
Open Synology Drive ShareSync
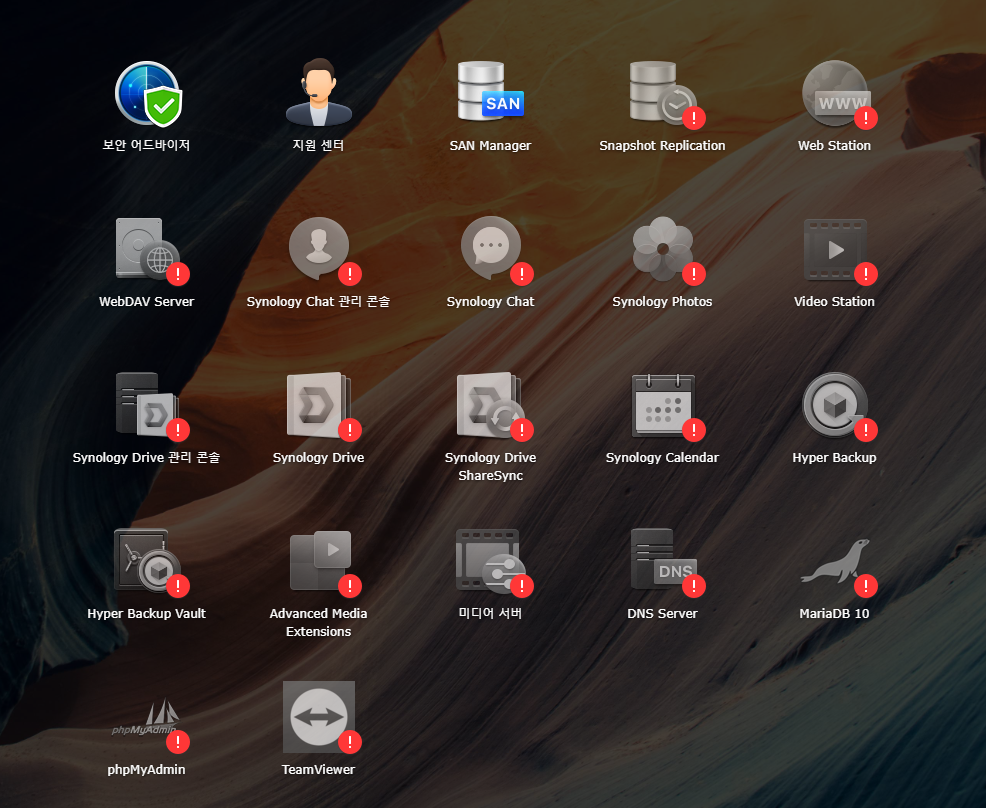(x=490, y=406)
